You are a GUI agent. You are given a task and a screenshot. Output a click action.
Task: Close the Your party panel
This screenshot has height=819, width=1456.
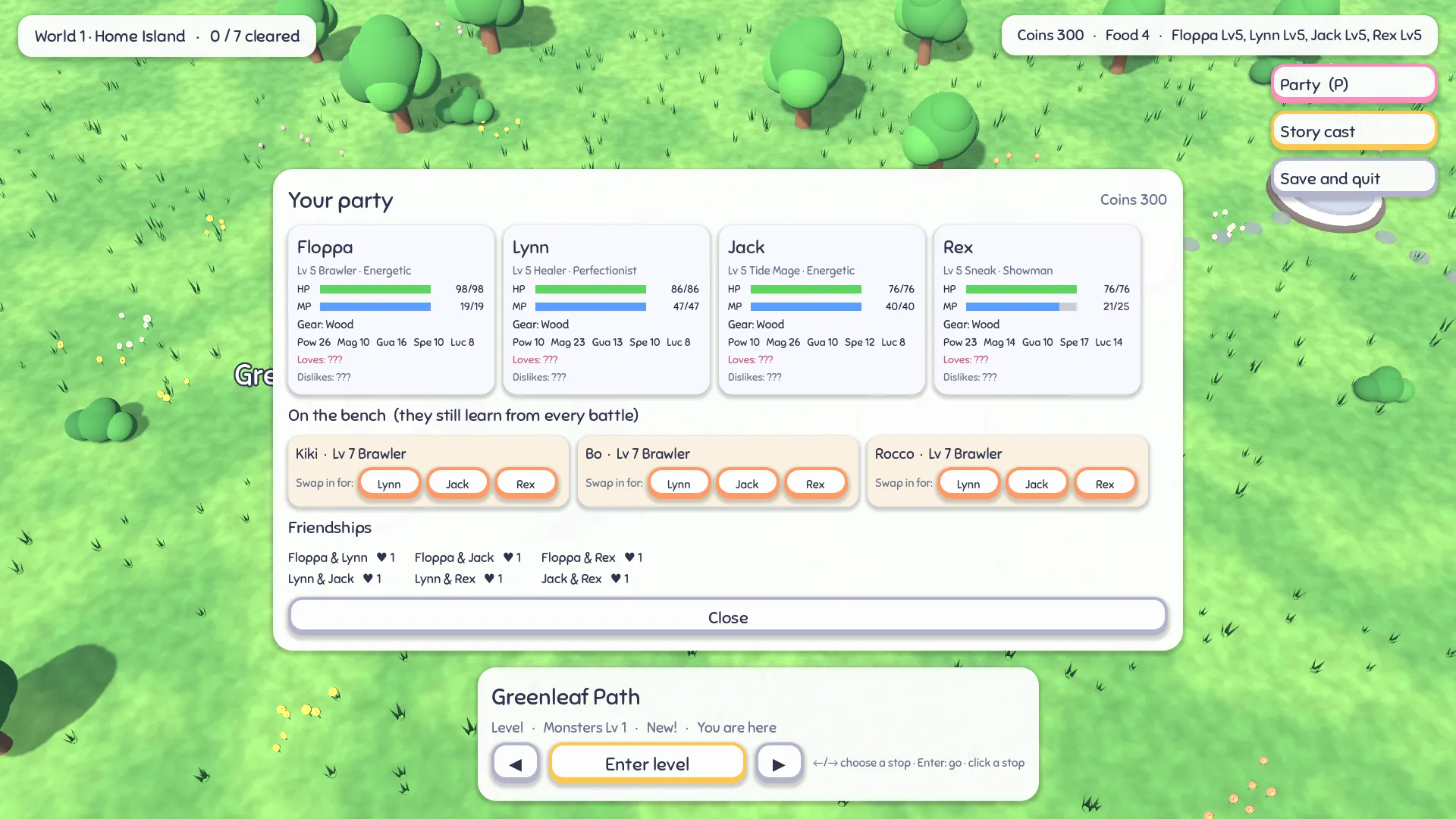[728, 617]
